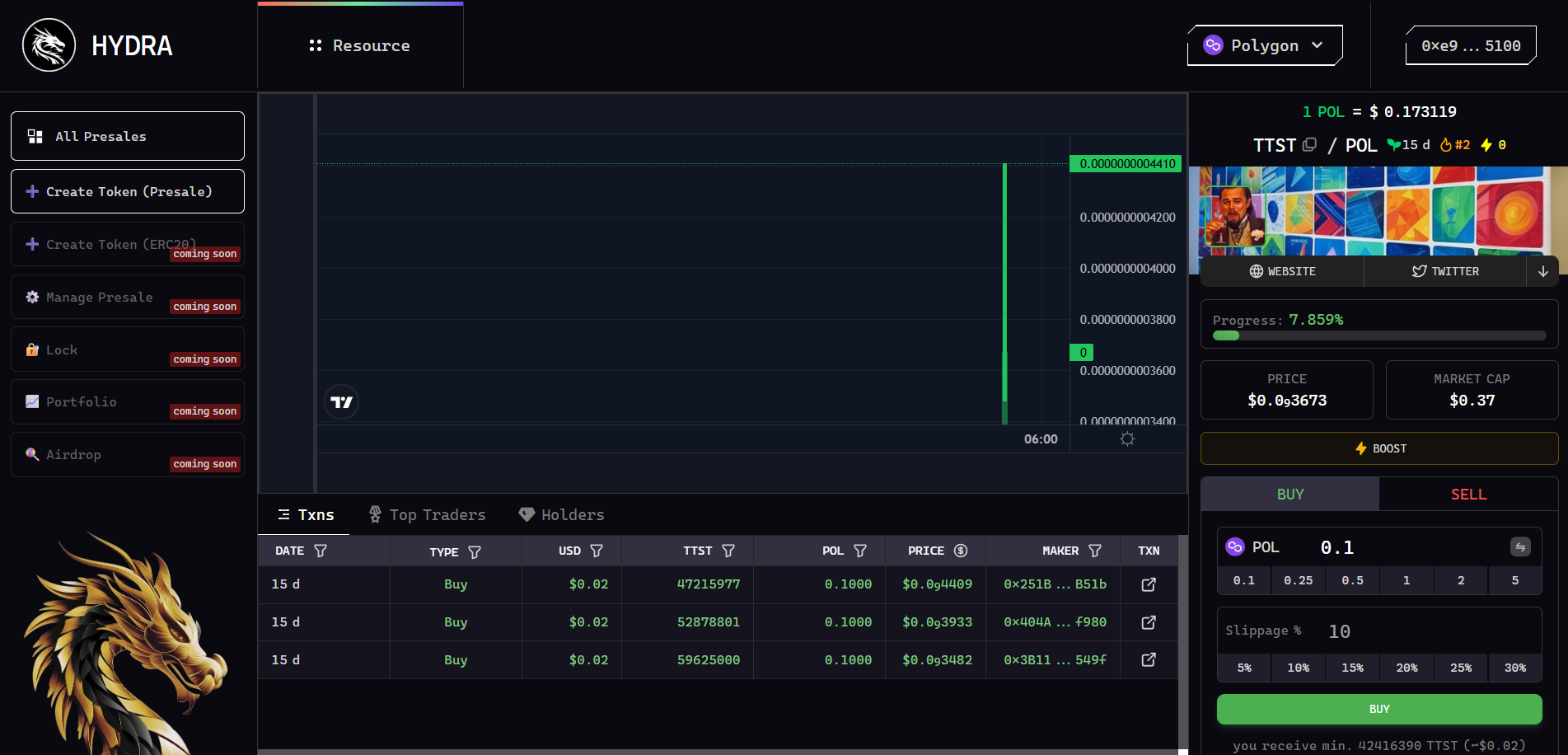Click the transactions table vertical scrollbar

pos(1183,643)
